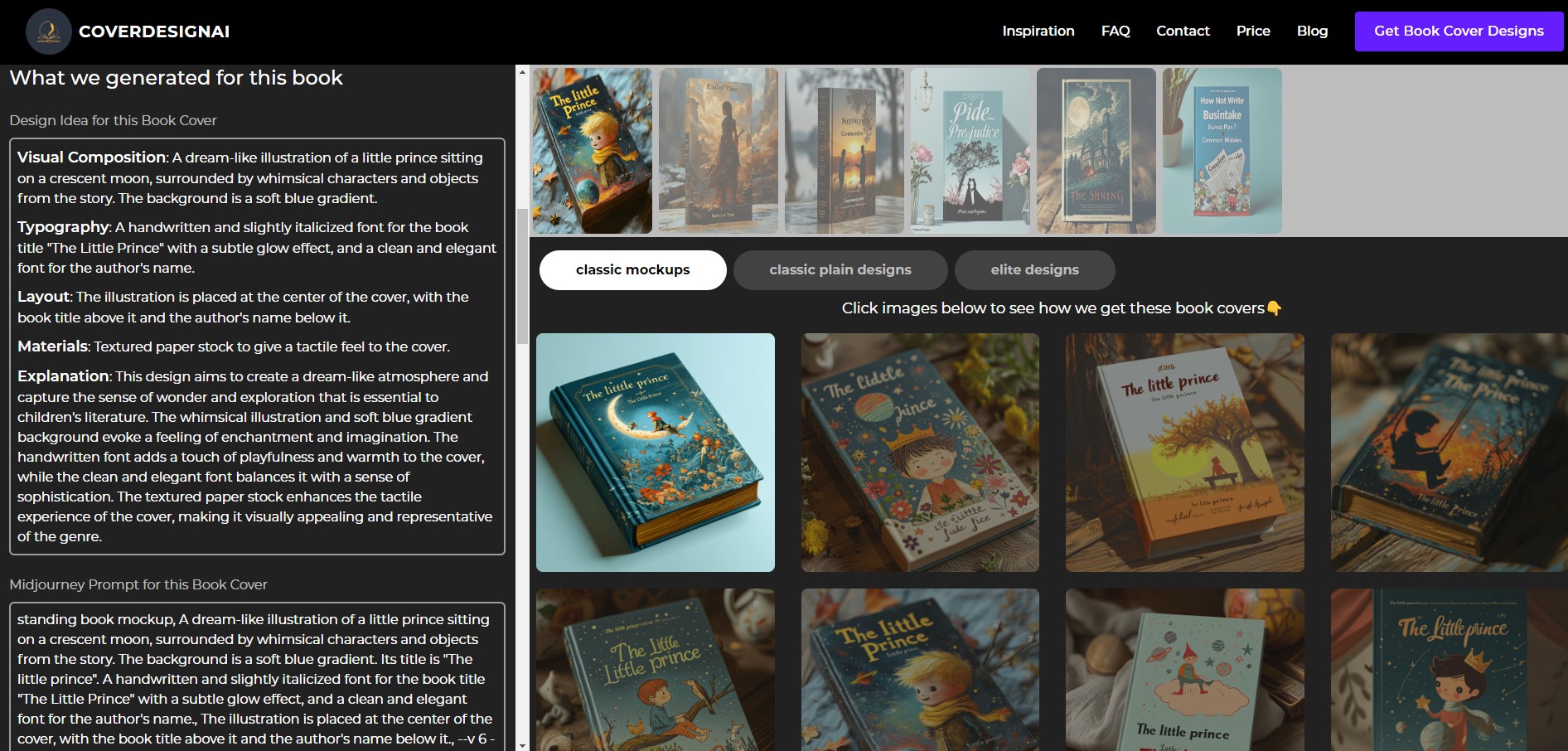Switch to classic plain designs tab
Screen dimensions: 1568x751
[x=840, y=270]
